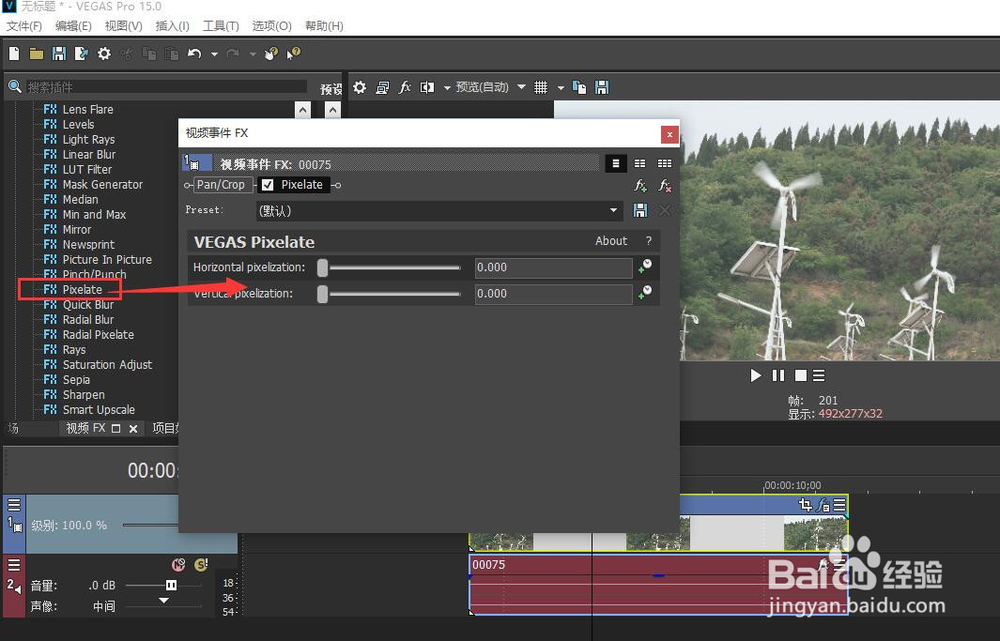Open interactive tutorials icon
Viewport: 1000px width, 641px height.
point(271,54)
